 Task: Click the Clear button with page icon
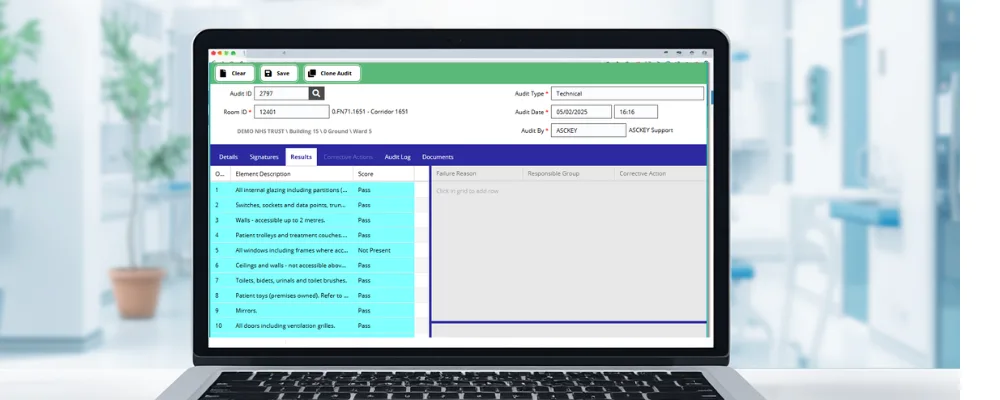[234, 73]
